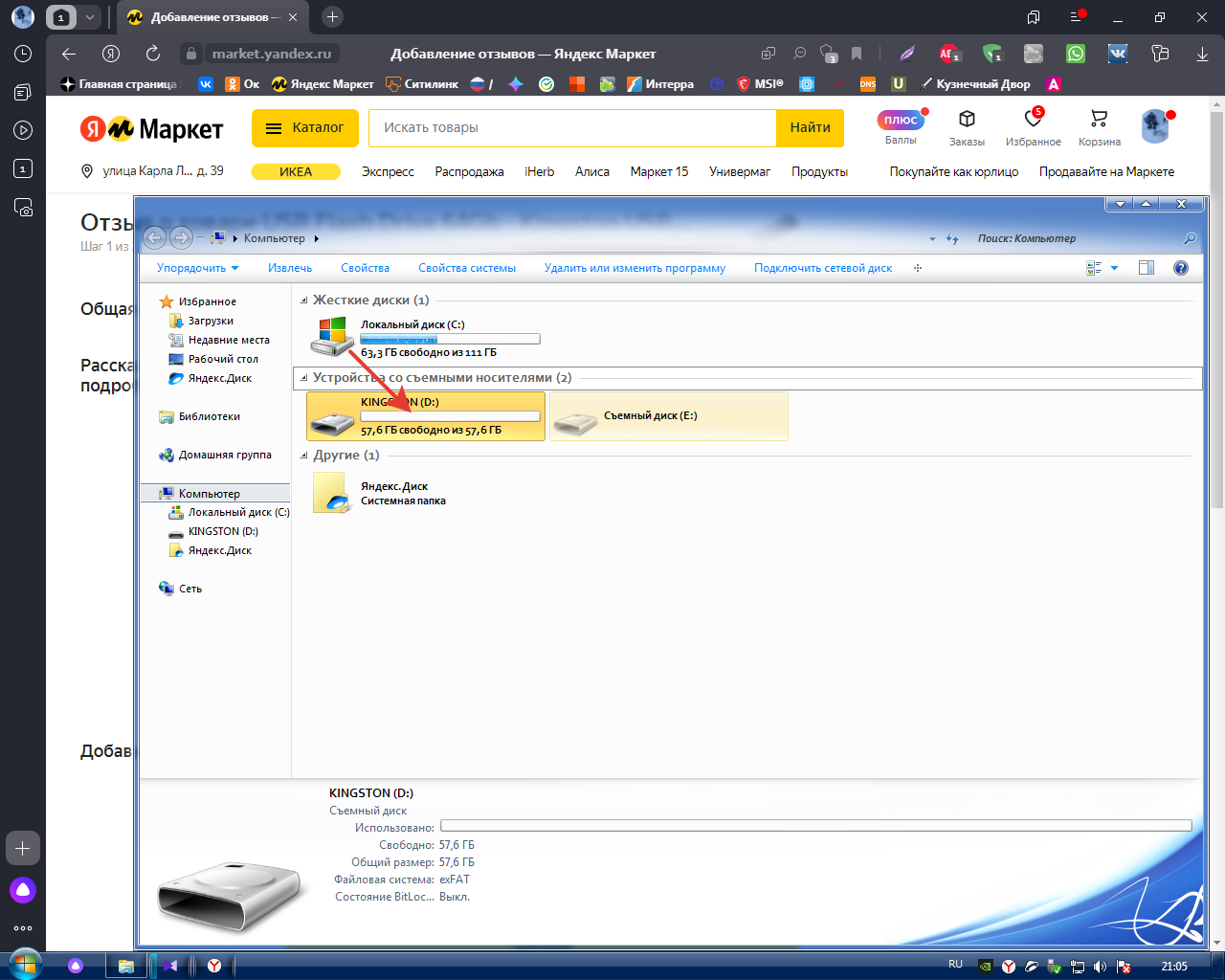Viewport: 1225px width, 980px height.
Task: Open the Yandex home button in the toolbar
Action: [x=111, y=54]
